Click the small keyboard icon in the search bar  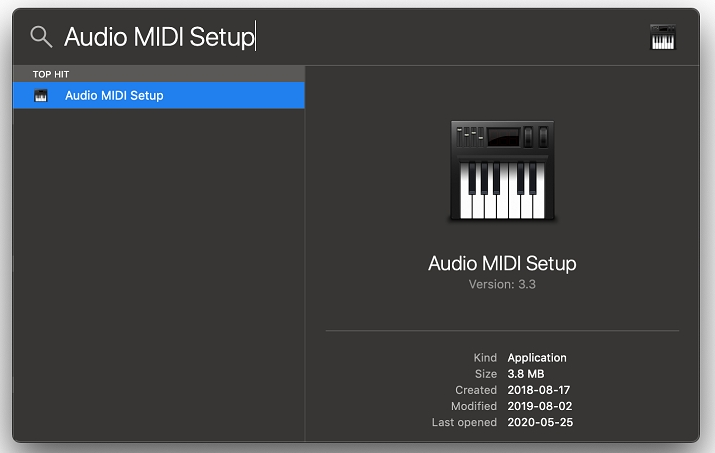pos(663,37)
